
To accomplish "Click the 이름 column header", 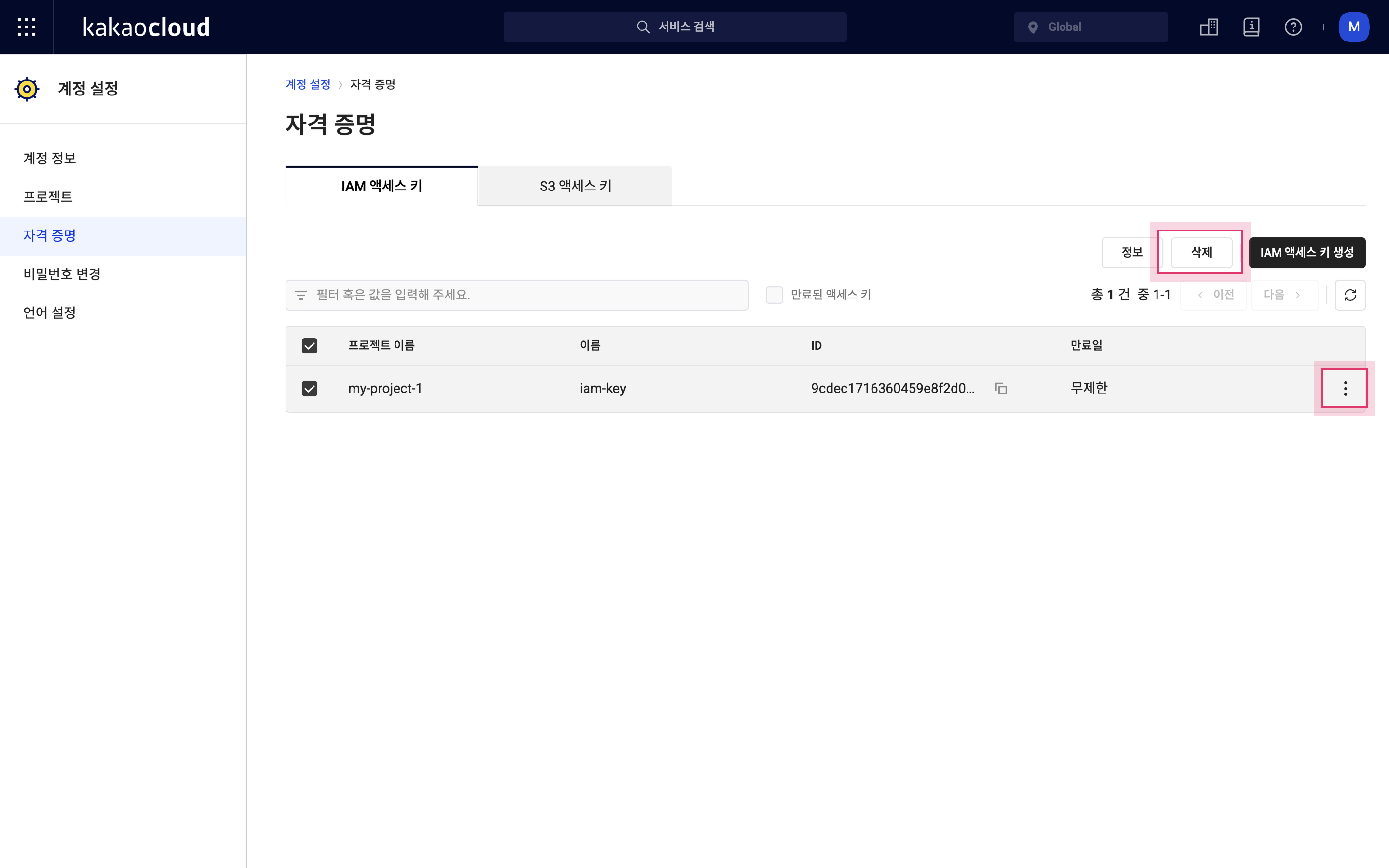I will (x=590, y=346).
